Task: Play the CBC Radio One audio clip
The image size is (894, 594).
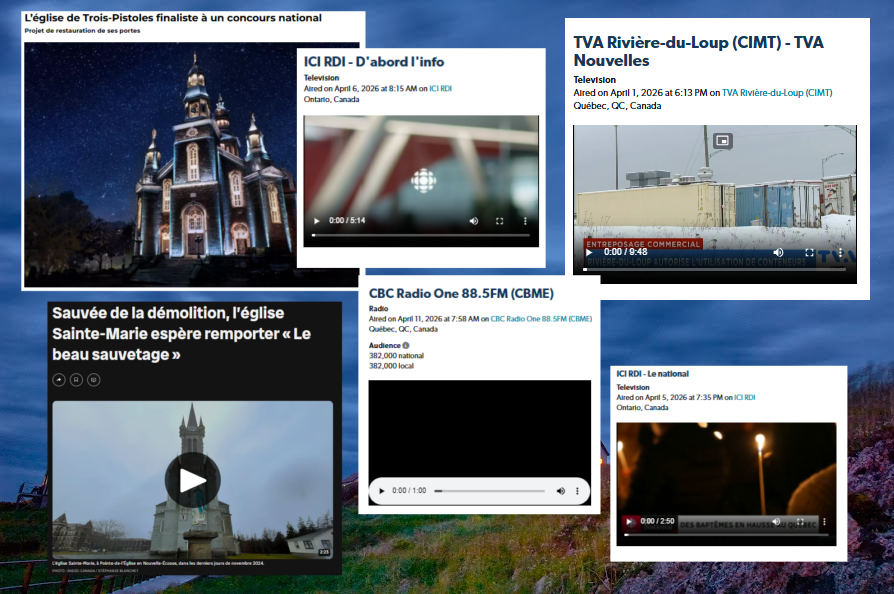Action: [x=380, y=491]
